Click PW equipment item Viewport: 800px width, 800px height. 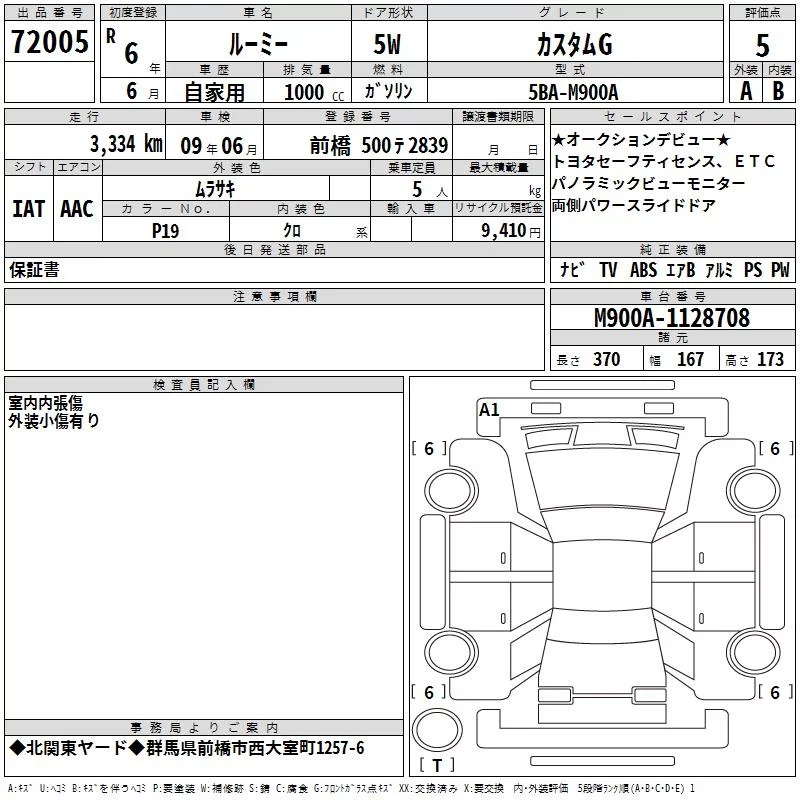(x=780, y=270)
